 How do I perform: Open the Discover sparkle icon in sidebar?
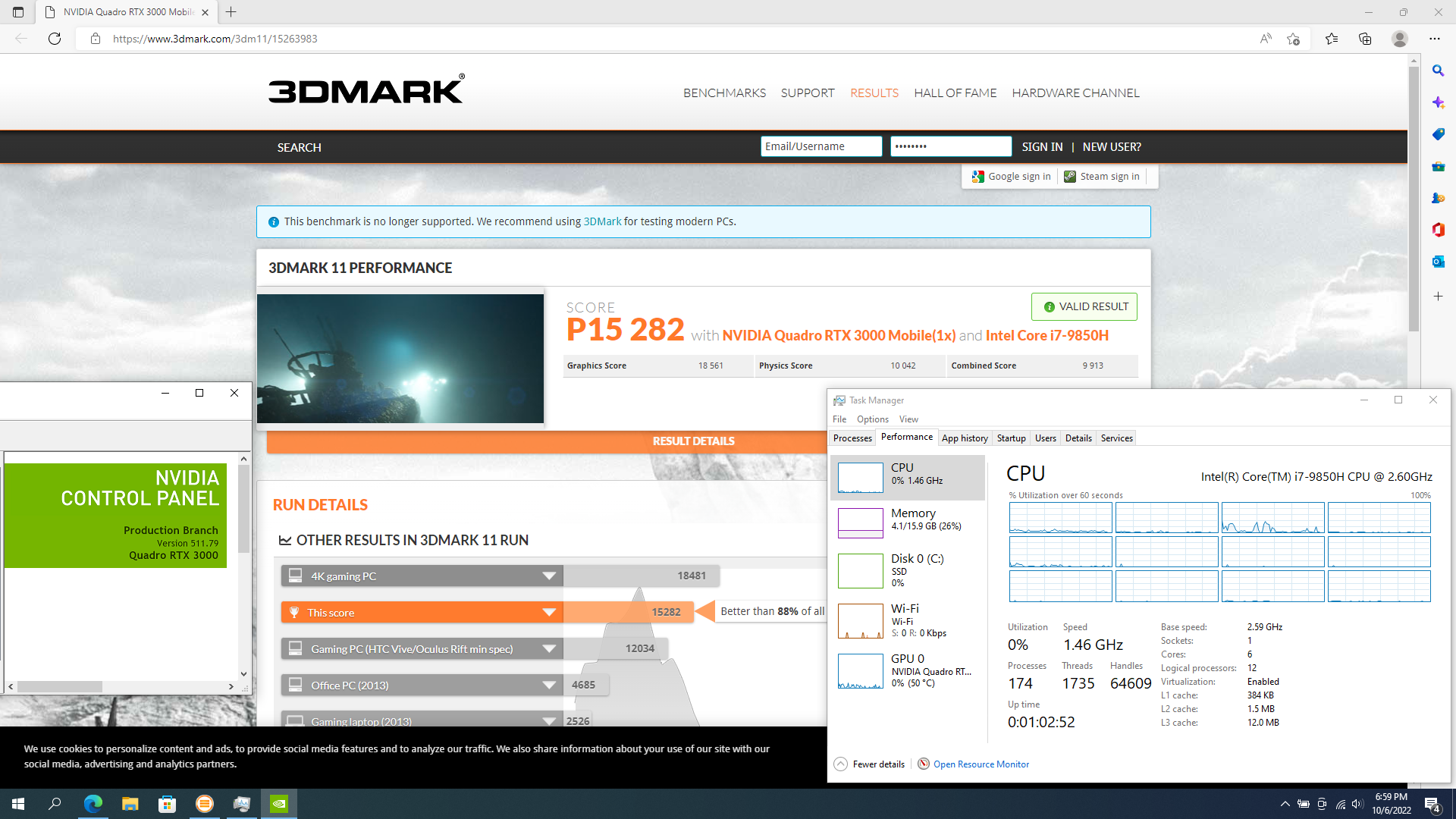coord(1438,102)
